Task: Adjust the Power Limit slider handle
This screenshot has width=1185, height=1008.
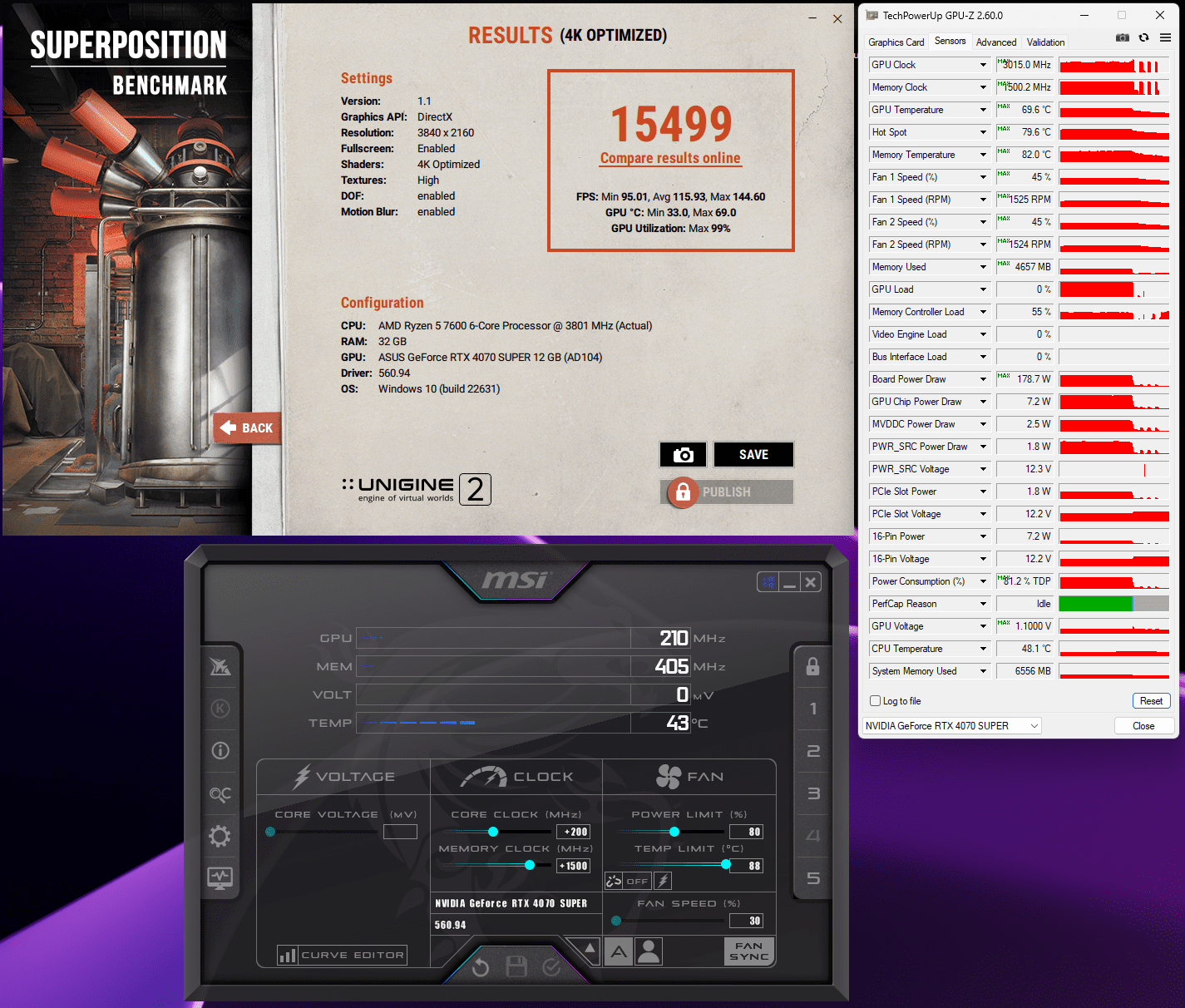Action: 674,832
